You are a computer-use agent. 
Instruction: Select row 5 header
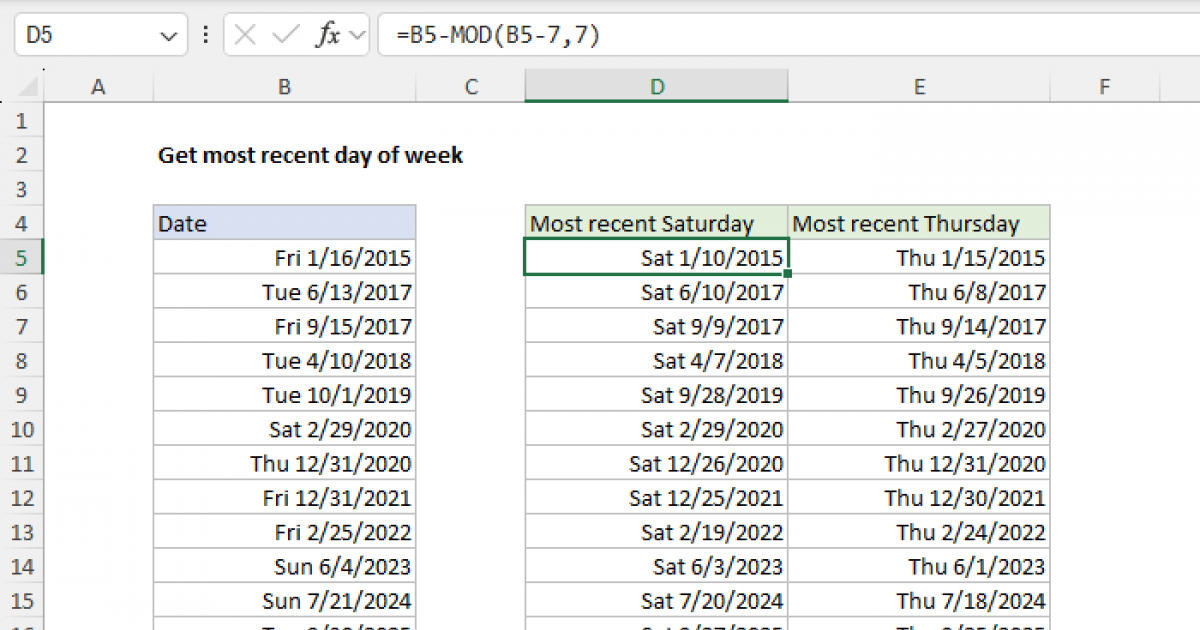pyautogui.click(x=22, y=258)
